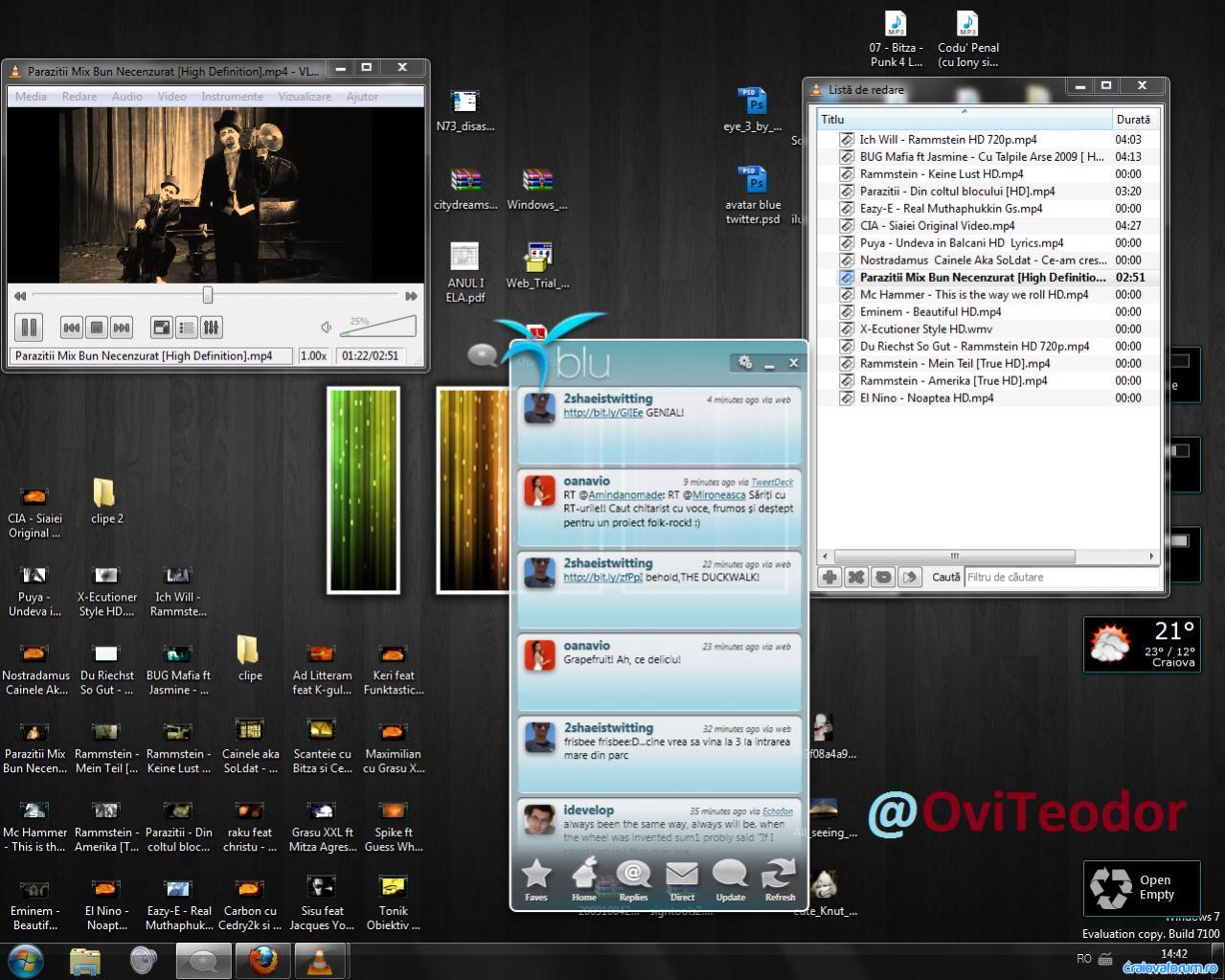Image resolution: width=1225 pixels, height=980 pixels.
Task: Click Open on the Recycle Bin gadget
Action: (x=1155, y=880)
